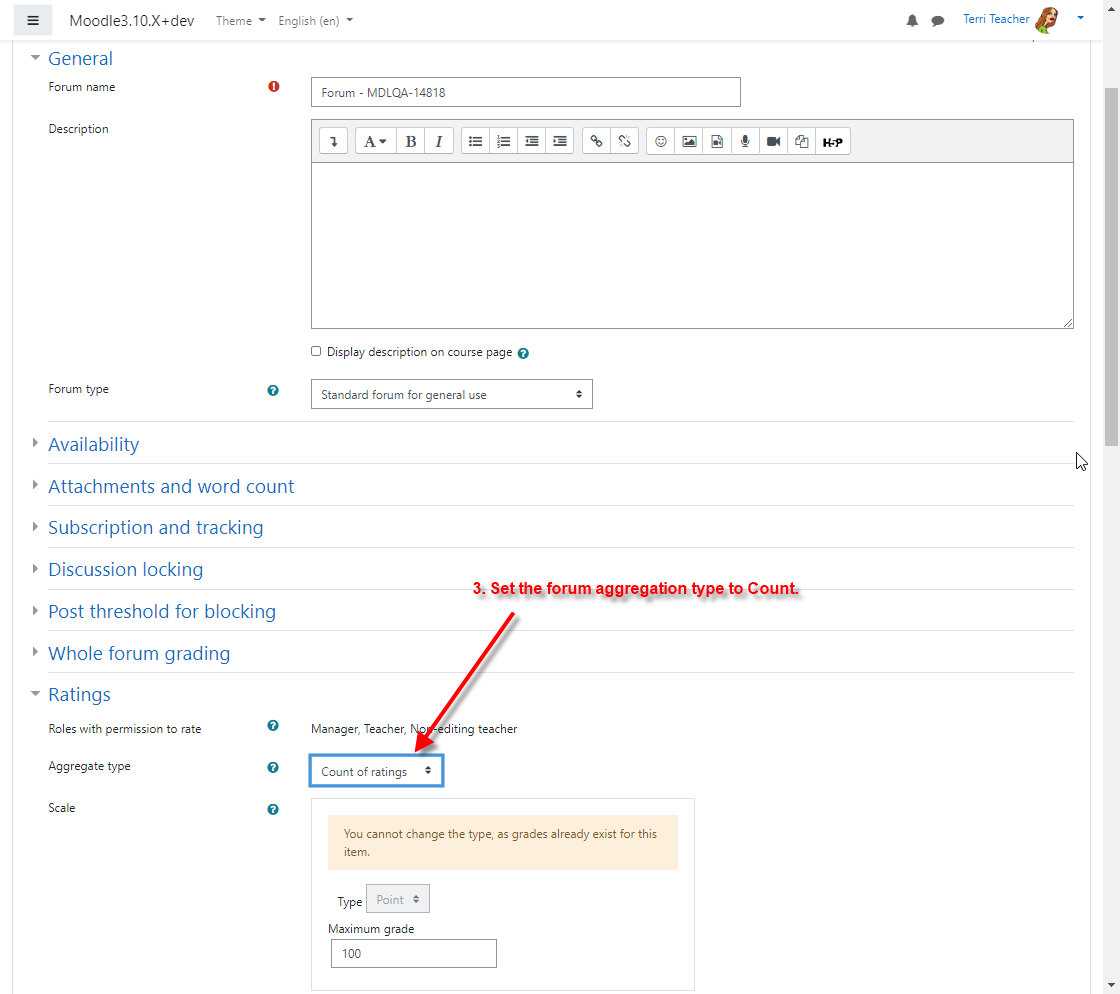Open the hamburger side navigation menu
Image resolution: width=1120 pixels, height=994 pixels.
33,20
